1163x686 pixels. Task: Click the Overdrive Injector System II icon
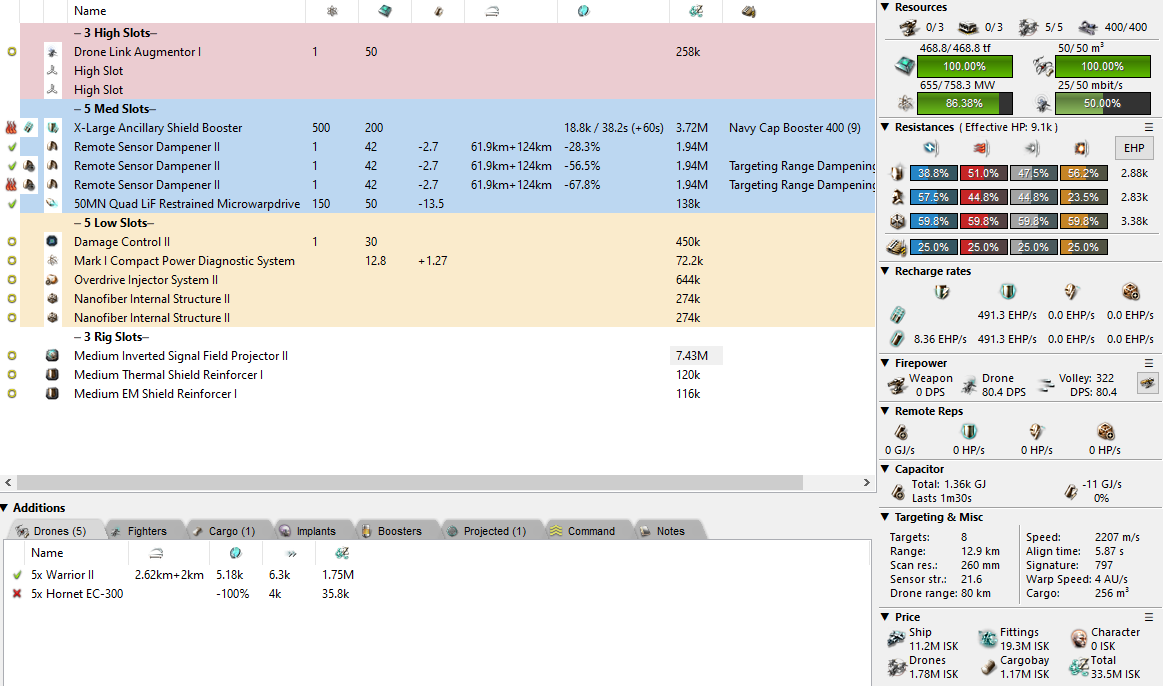(x=52, y=280)
